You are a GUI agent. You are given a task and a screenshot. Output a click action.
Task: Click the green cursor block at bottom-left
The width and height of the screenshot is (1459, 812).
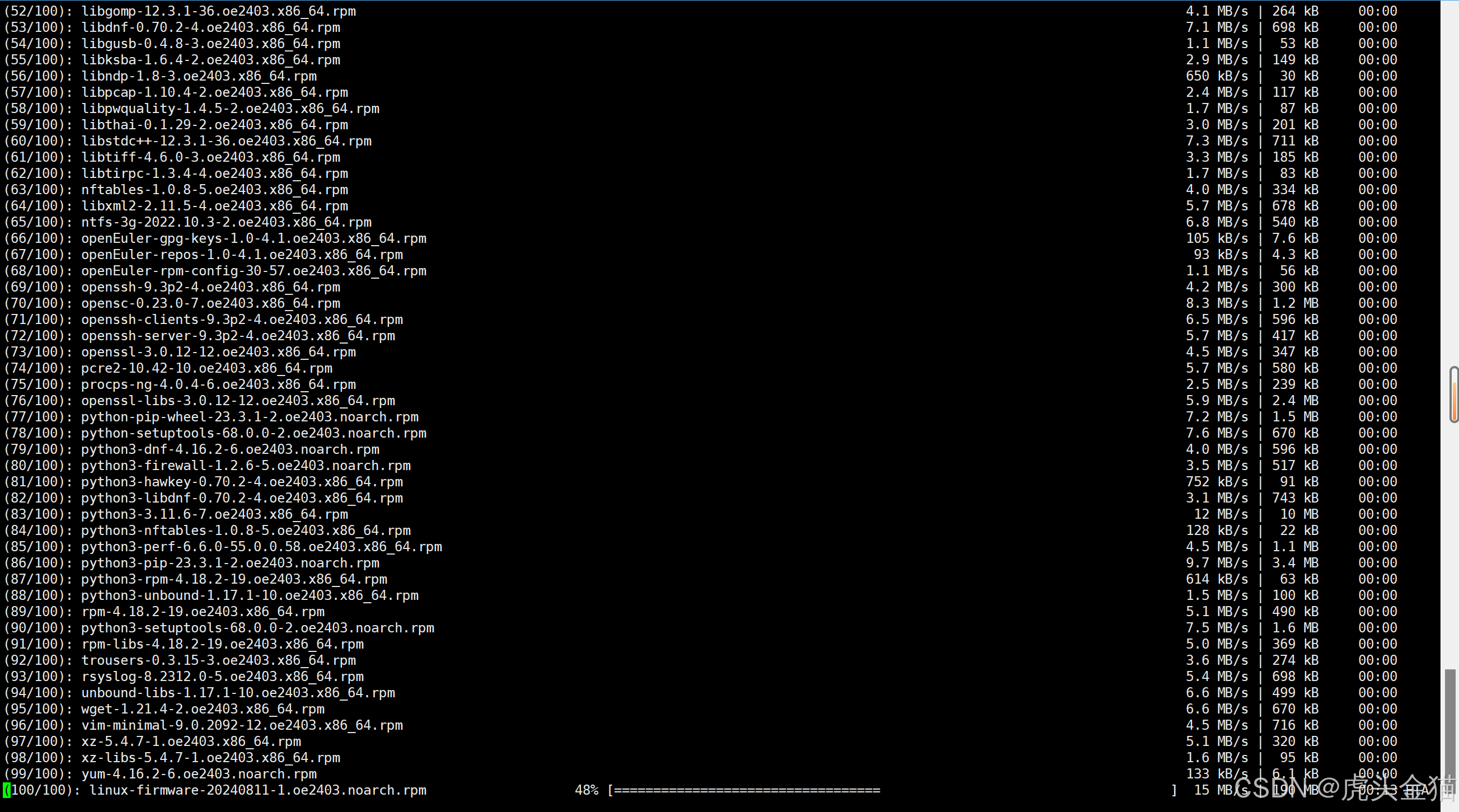pos(6,790)
